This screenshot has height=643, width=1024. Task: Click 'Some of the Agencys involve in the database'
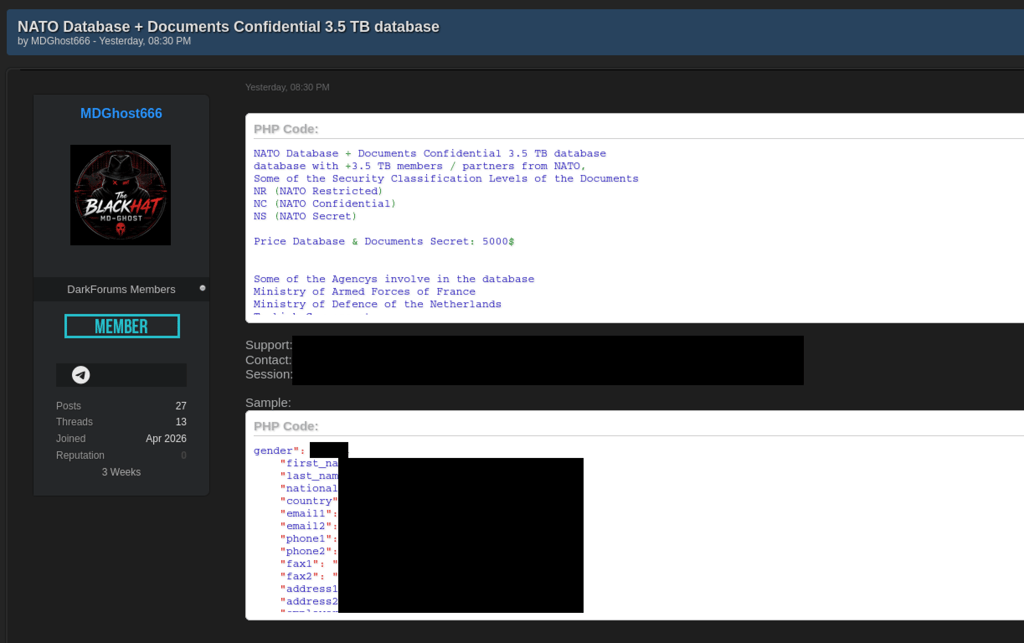pos(394,279)
